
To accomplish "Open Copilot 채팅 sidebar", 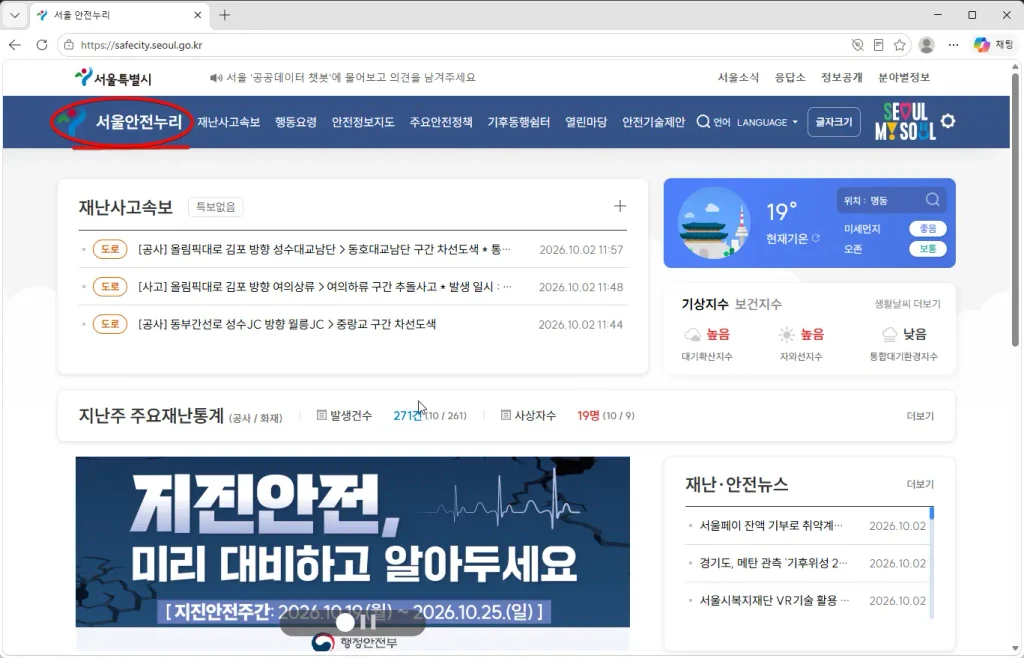I will pos(992,45).
